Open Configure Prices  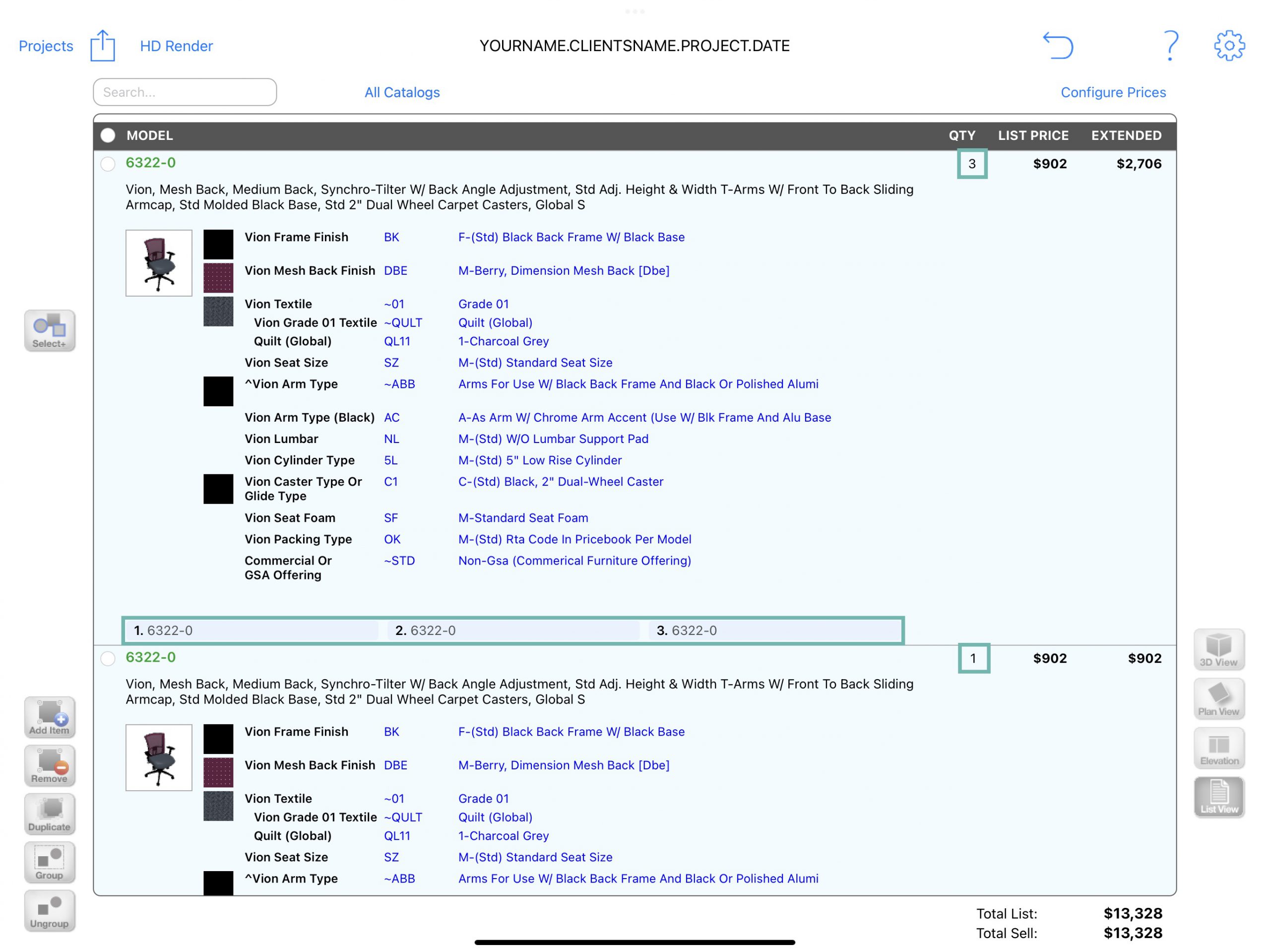coord(1113,92)
